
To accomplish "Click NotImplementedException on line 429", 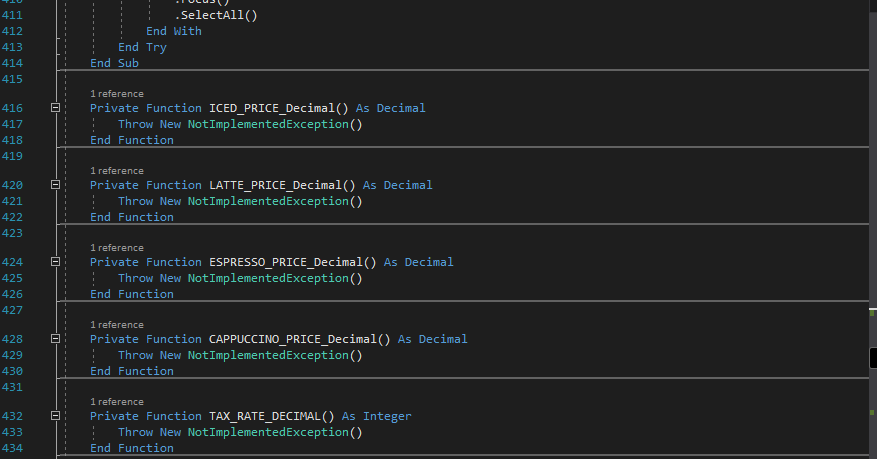I will coord(268,356).
